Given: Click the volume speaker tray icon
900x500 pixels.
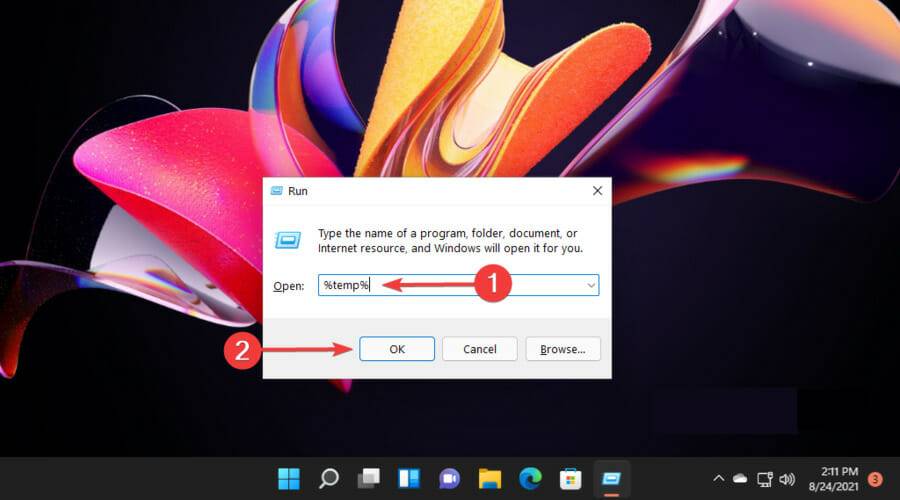Looking at the screenshot, I should click(788, 479).
